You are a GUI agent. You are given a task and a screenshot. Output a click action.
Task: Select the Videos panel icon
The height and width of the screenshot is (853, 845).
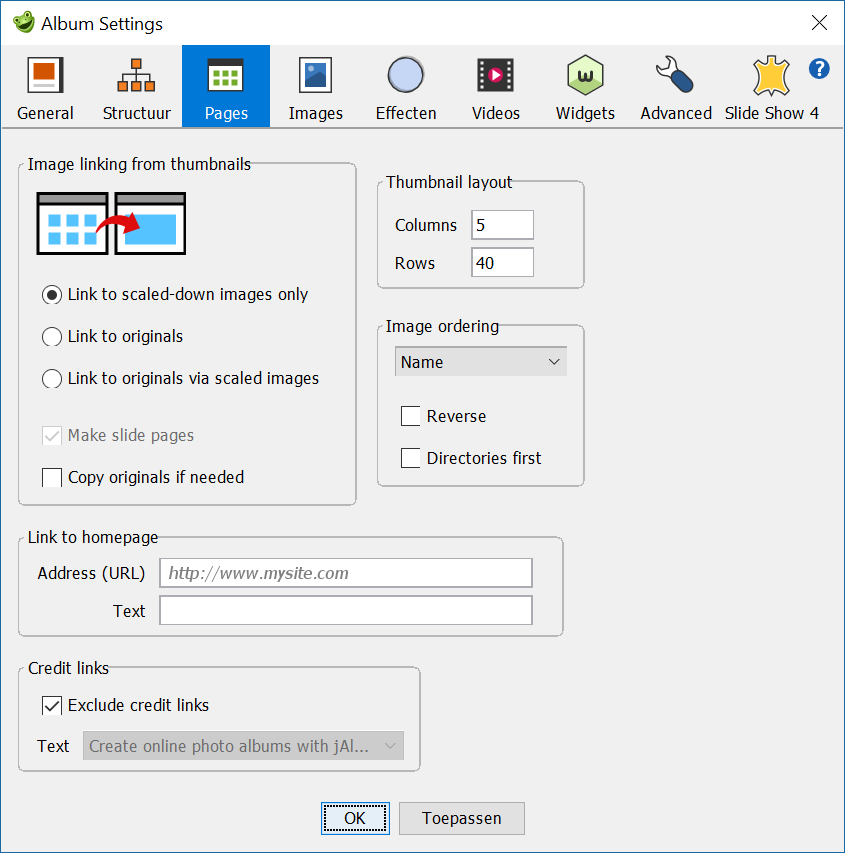coord(495,74)
